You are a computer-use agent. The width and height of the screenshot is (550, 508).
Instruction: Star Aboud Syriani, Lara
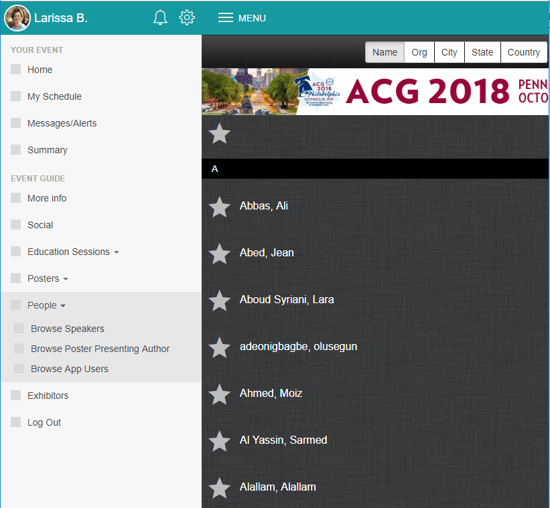tap(220, 300)
